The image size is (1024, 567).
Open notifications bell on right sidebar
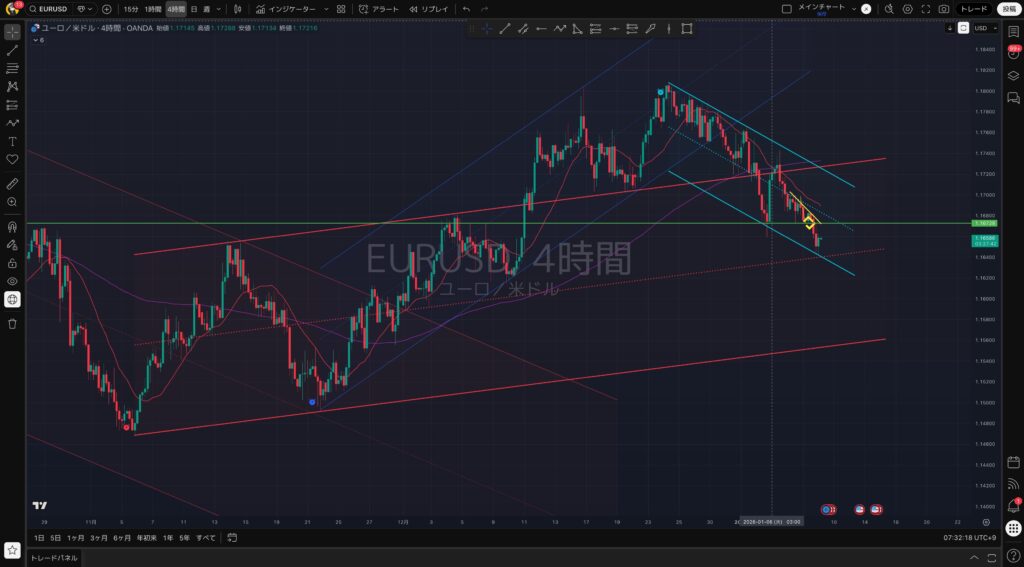click(x=1013, y=506)
